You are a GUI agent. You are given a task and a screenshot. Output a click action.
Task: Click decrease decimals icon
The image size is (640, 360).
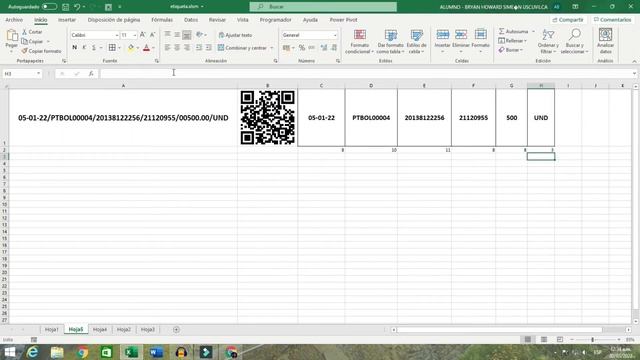334,48
